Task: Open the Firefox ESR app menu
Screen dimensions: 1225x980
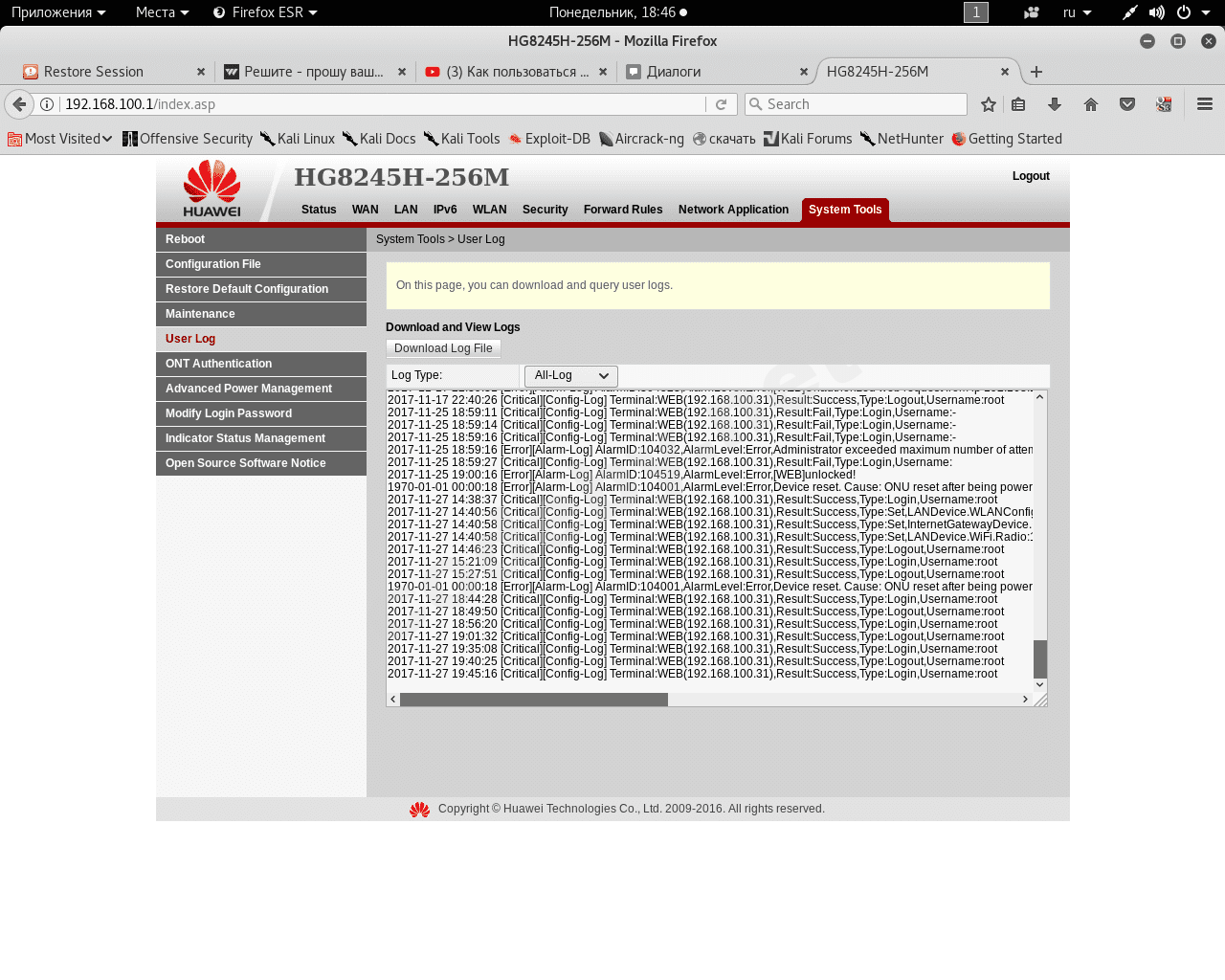Action: pos(265,12)
